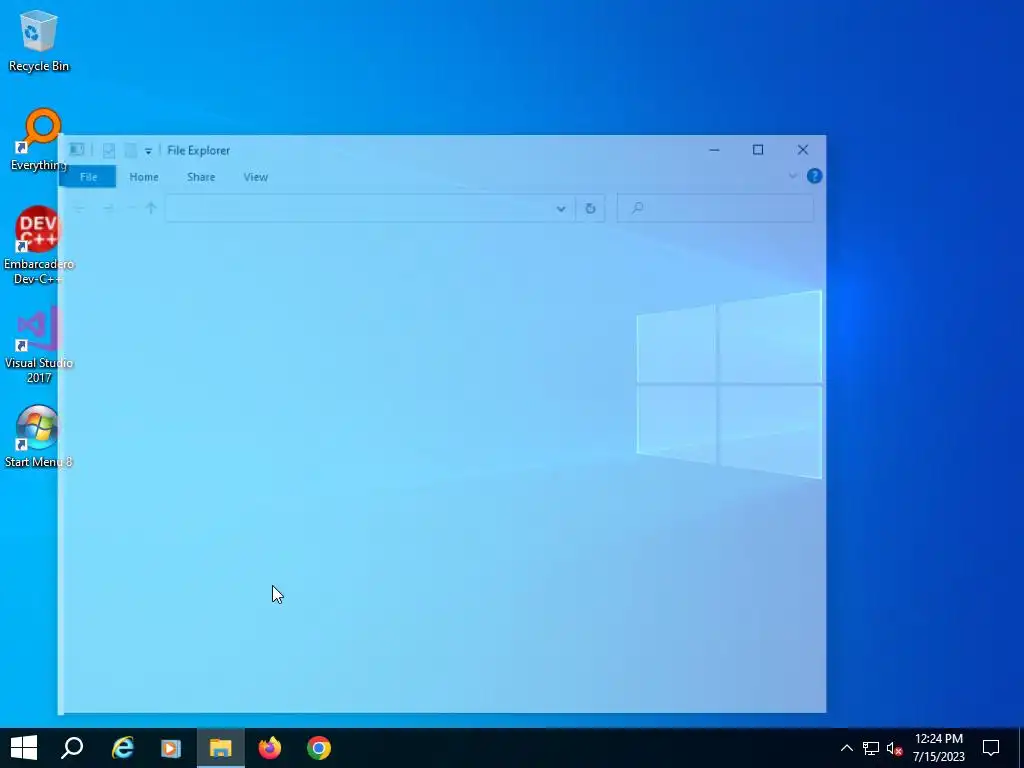
Task: Click the File Explorer taskbar button
Action: pos(221,748)
